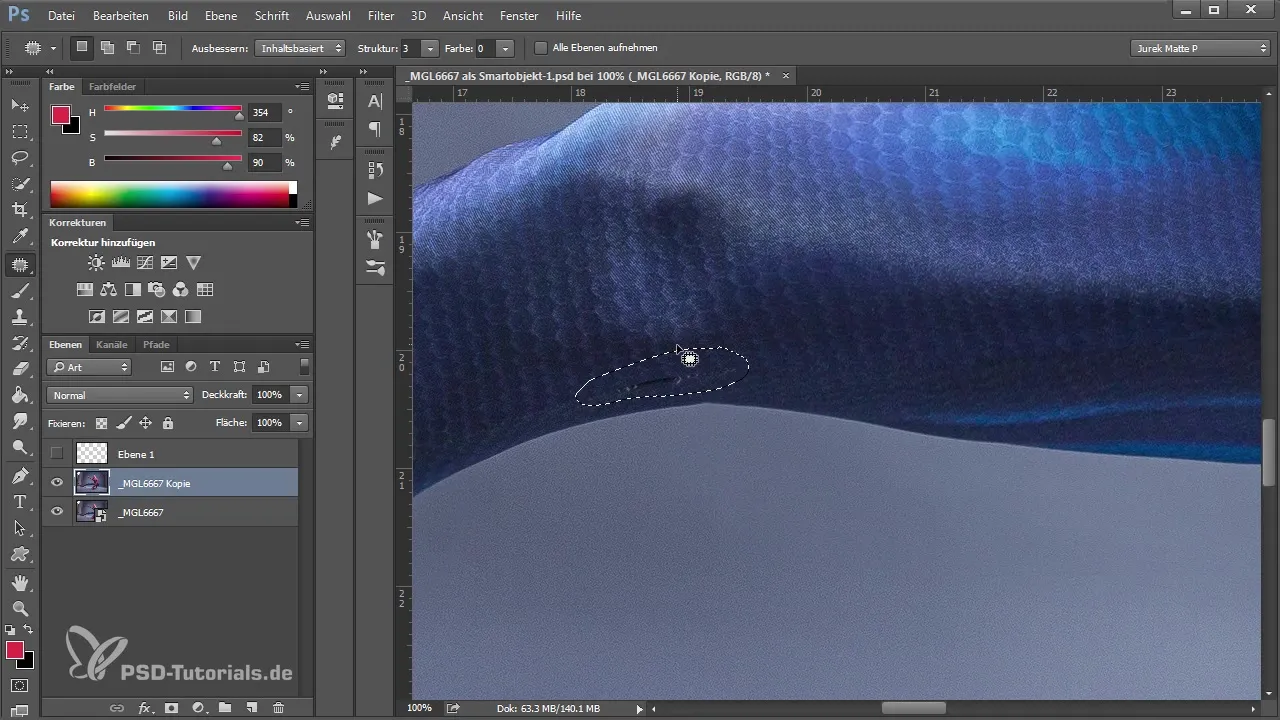The image size is (1280, 720).
Task: Activate the Hand tool
Action: [x=19, y=582]
